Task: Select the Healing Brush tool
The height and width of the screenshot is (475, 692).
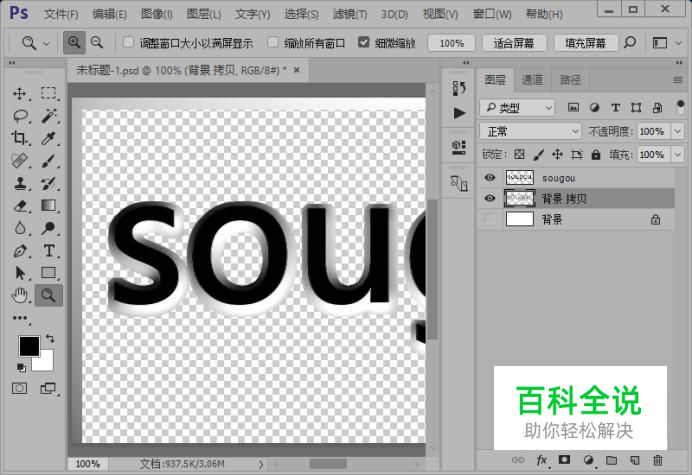Action: 19,161
